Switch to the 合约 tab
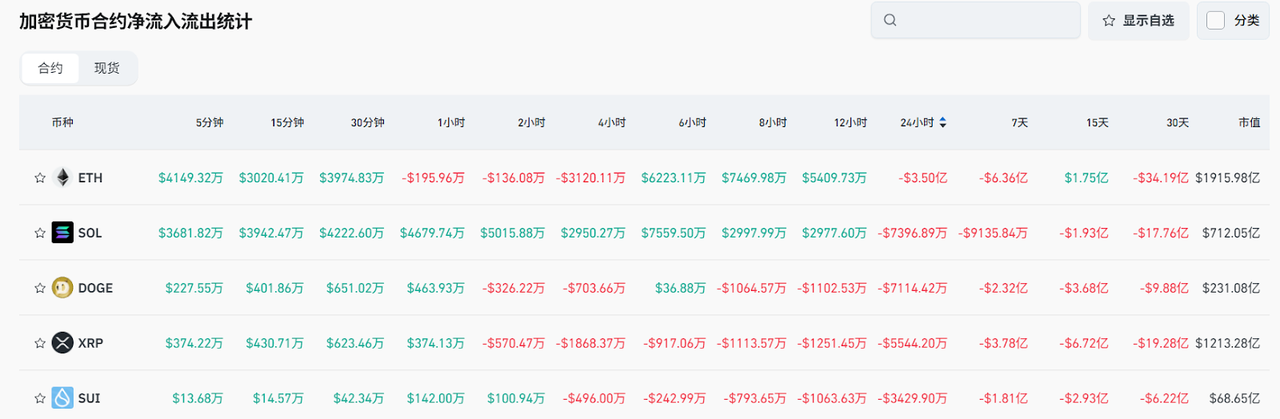The width and height of the screenshot is (1280, 419). click(51, 68)
